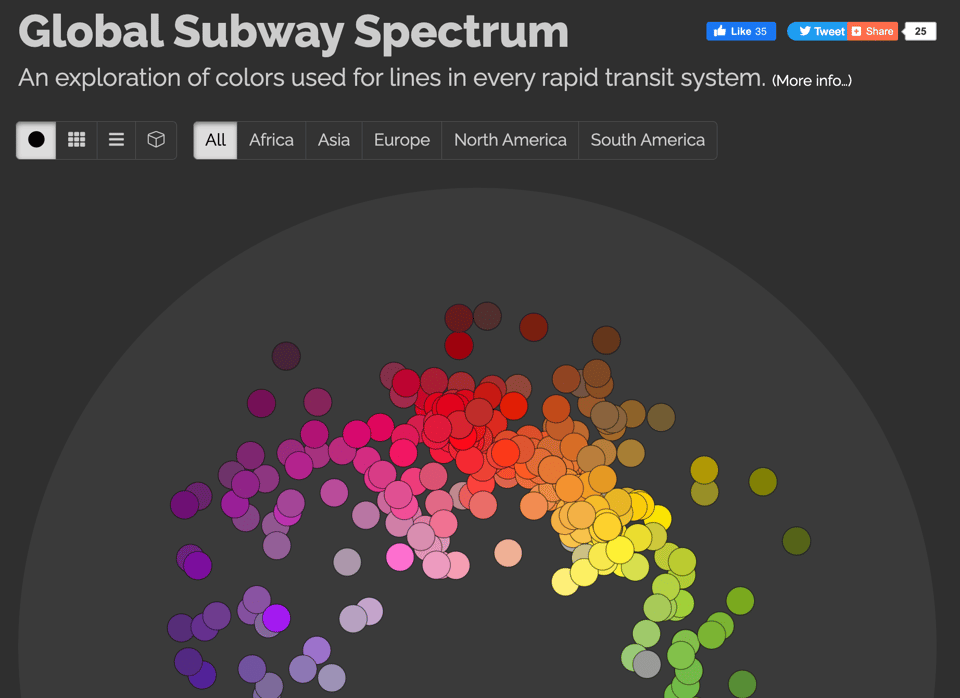960x698 pixels.
Task: Filter lines by the Europe tab
Action: [401, 140]
